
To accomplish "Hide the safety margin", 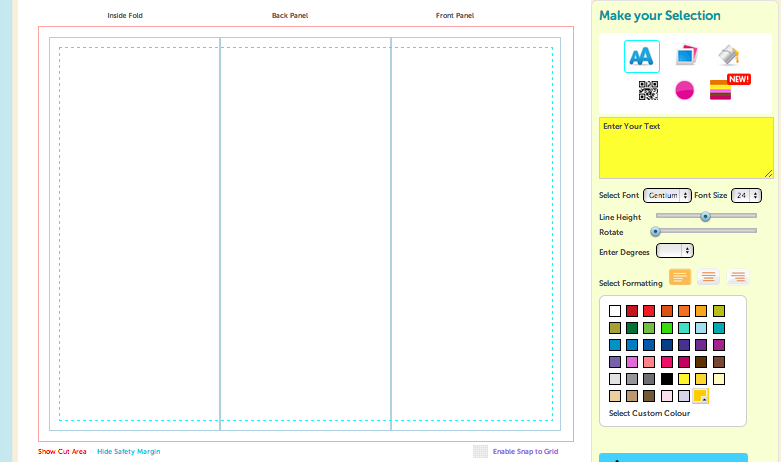I will [128, 452].
